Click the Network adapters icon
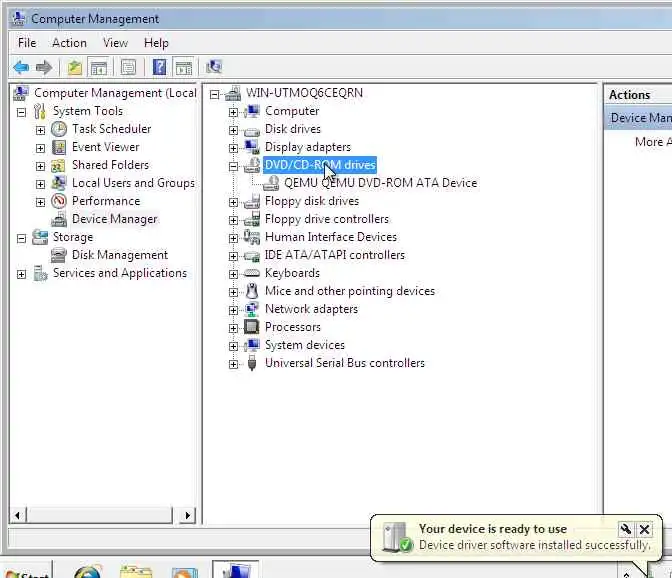This screenshot has width=672, height=578. point(252,309)
